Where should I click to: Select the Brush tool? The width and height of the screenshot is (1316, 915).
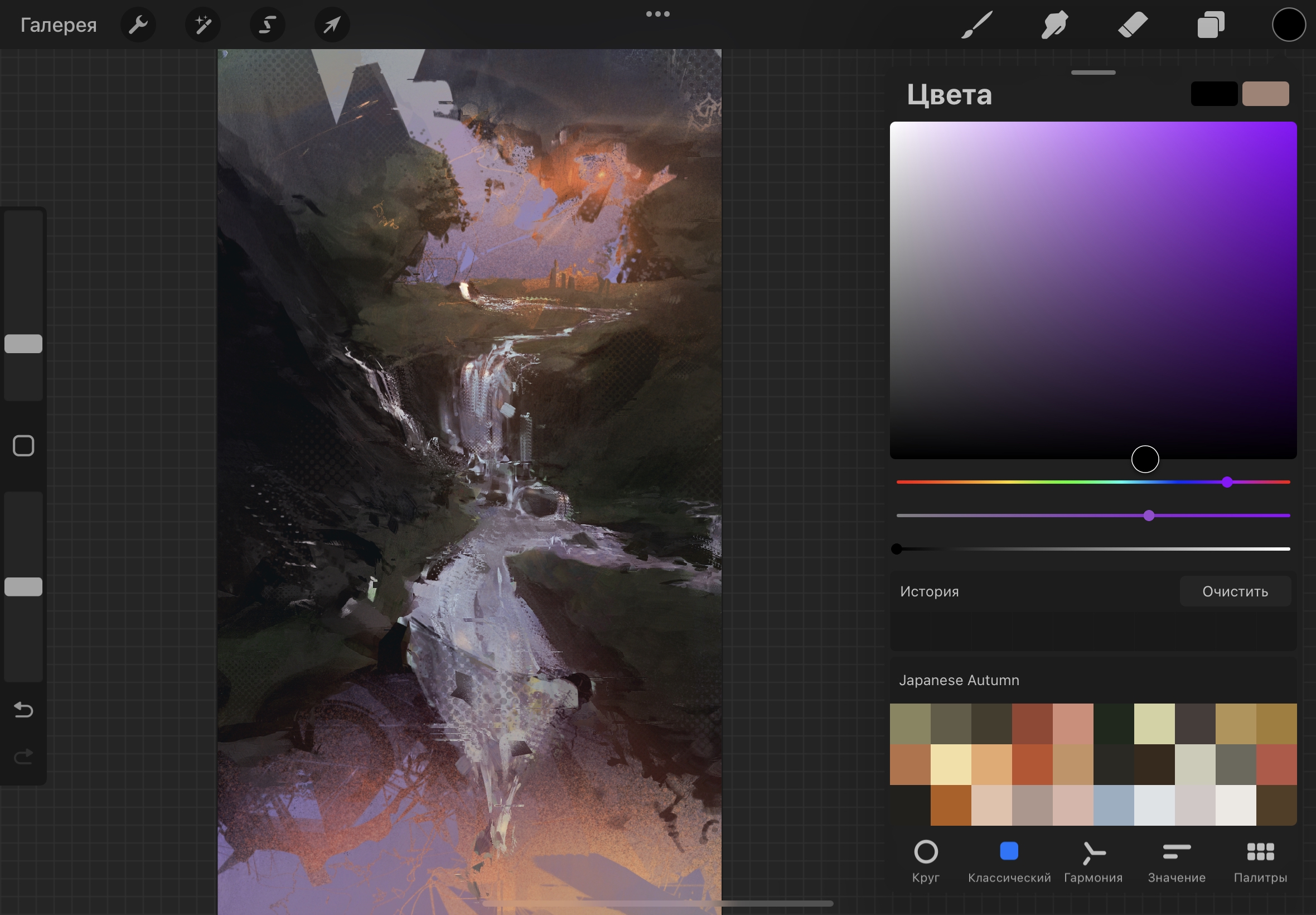coord(976,25)
